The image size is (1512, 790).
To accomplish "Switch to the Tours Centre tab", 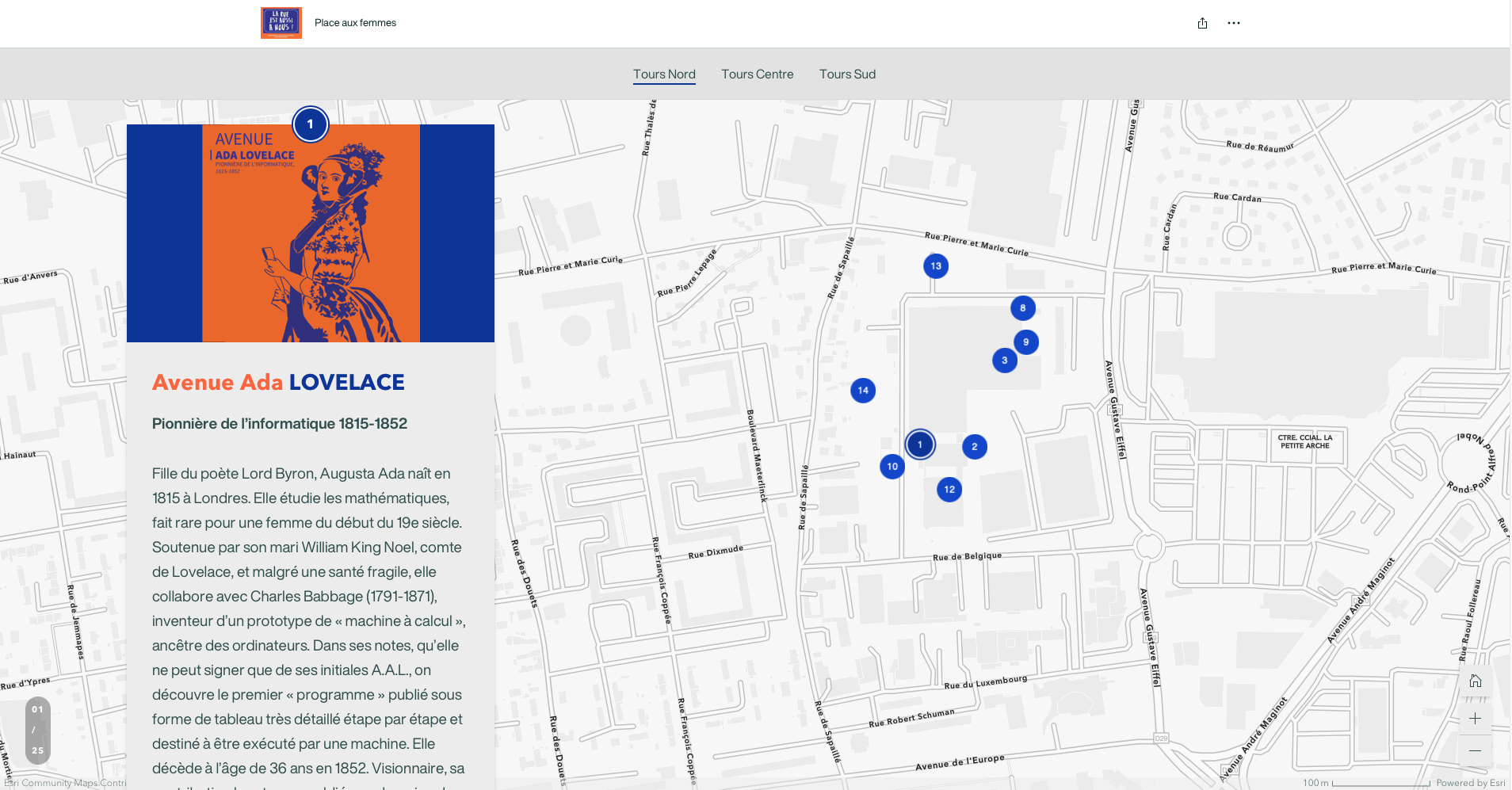I will point(757,74).
